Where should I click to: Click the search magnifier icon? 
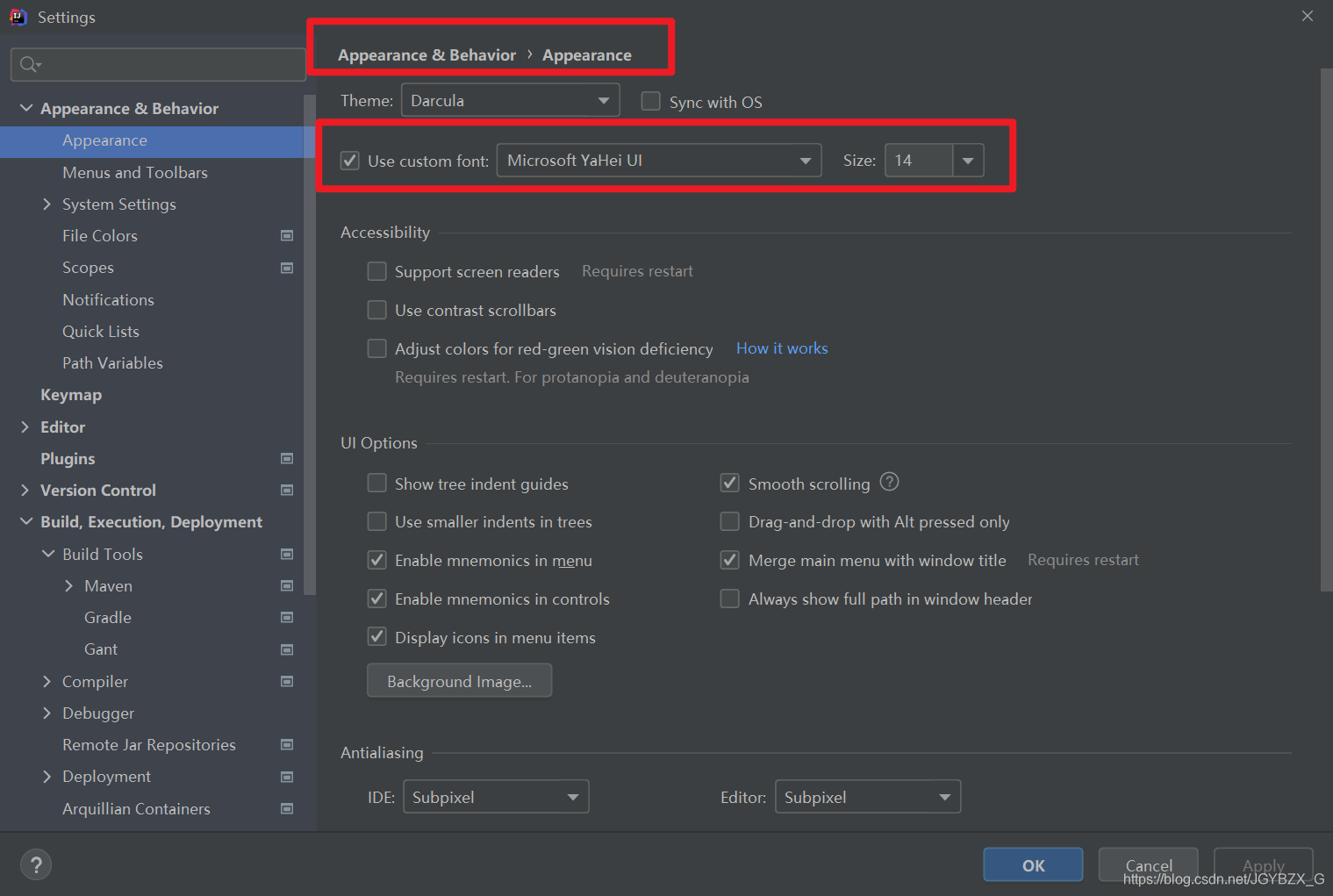tap(30, 64)
